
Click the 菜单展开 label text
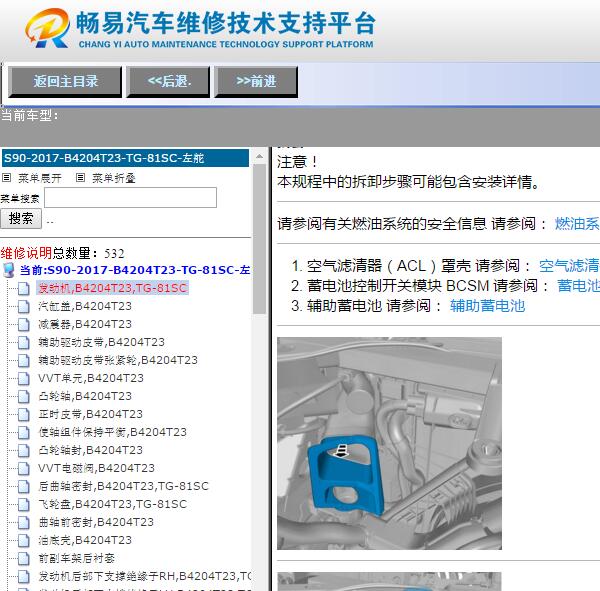tap(40, 178)
